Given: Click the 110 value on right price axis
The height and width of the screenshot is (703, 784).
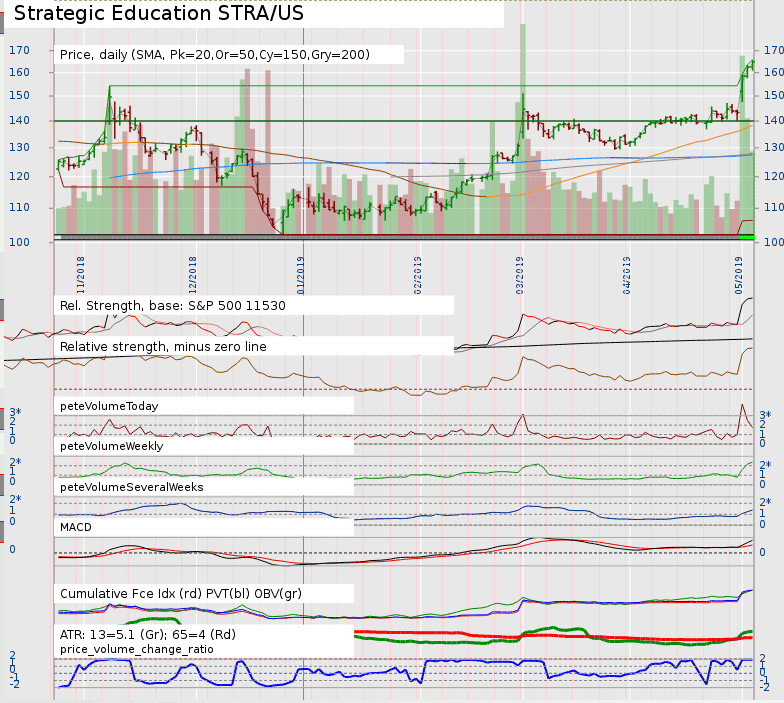Looking at the screenshot, I should [x=774, y=207].
